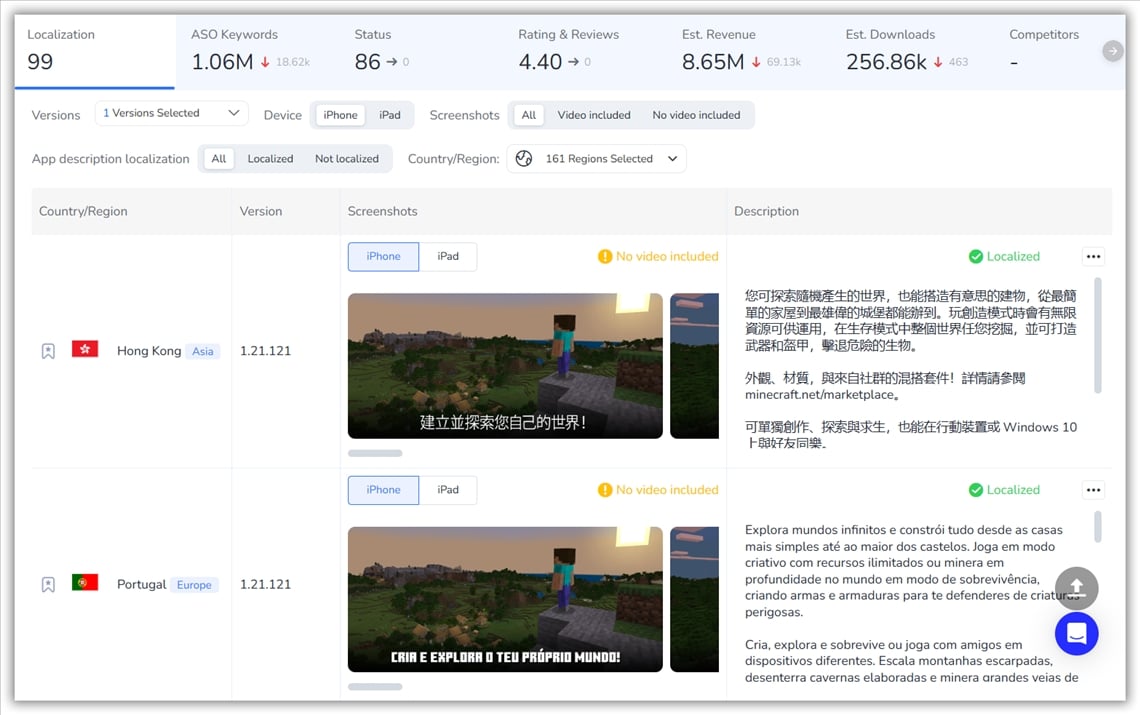Open the chat support bubble
This screenshot has width=1140, height=715.
pos(1076,633)
